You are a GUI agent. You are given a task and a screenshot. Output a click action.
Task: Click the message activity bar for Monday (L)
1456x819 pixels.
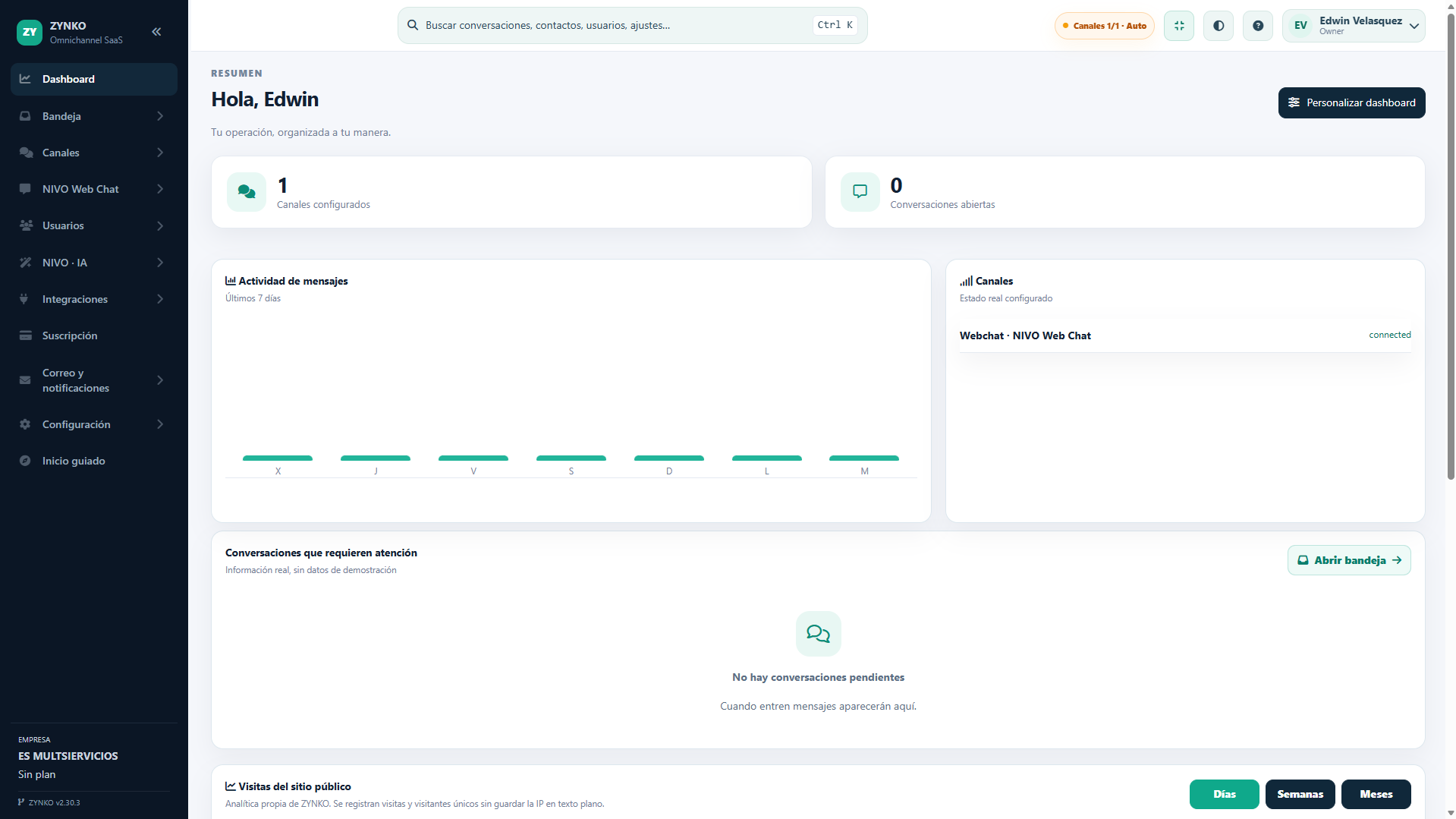coord(766,458)
